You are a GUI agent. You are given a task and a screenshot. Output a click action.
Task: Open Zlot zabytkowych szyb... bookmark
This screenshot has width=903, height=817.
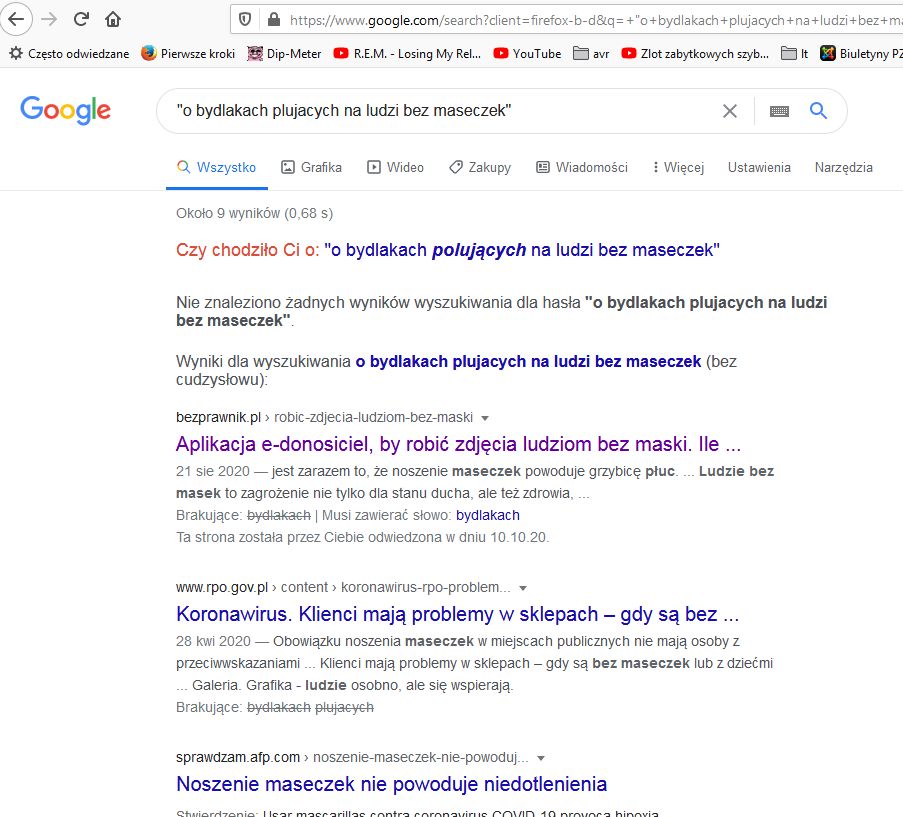pos(695,54)
